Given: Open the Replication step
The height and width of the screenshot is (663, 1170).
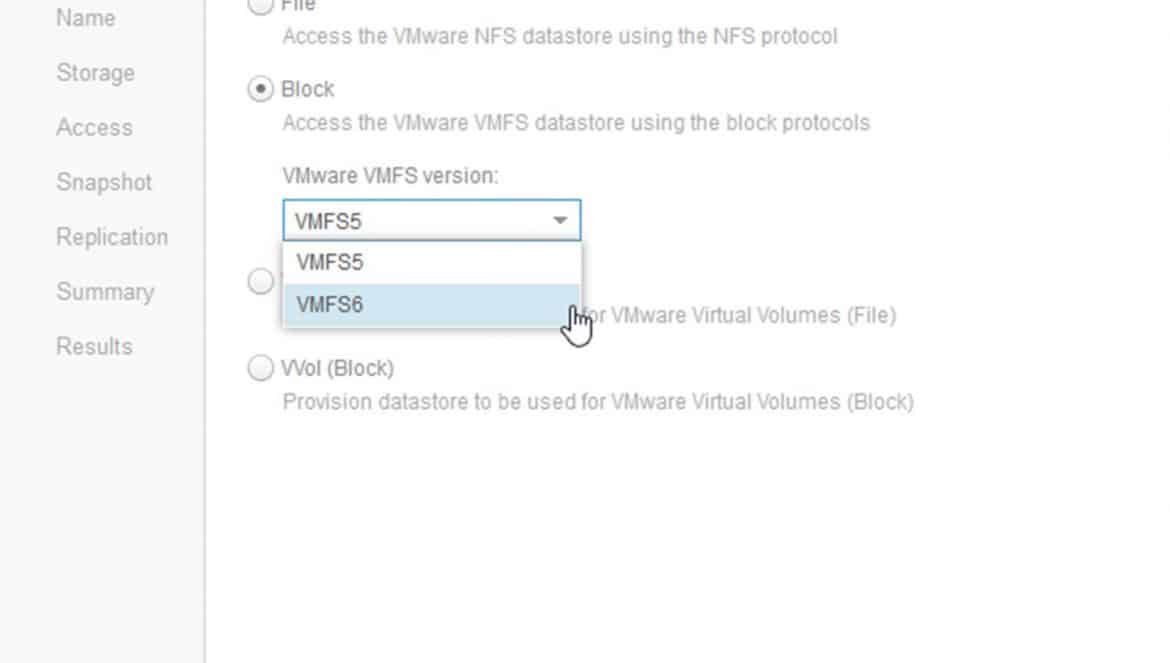Looking at the screenshot, I should (x=112, y=237).
